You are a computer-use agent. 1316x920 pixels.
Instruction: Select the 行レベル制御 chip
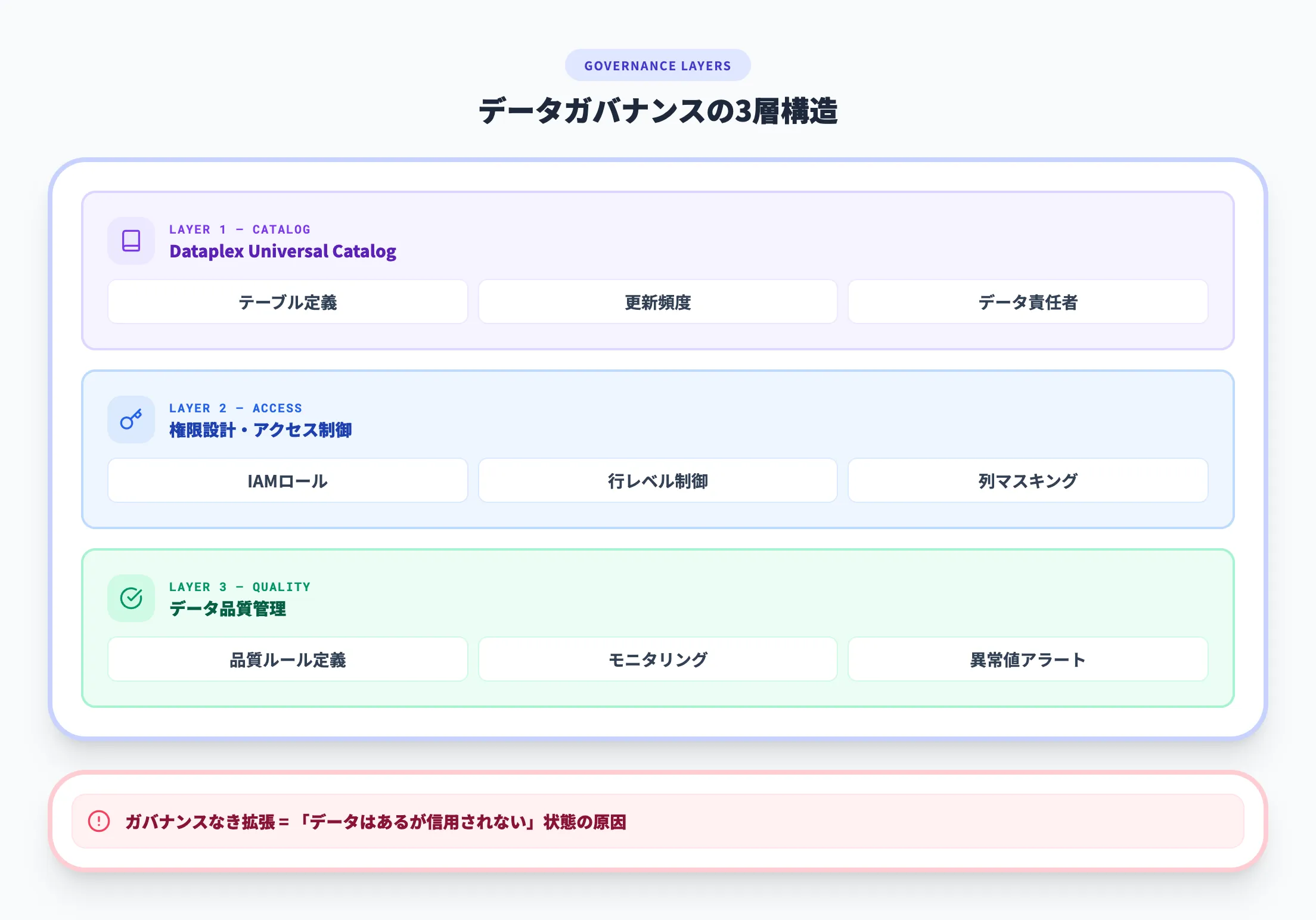tap(657, 481)
